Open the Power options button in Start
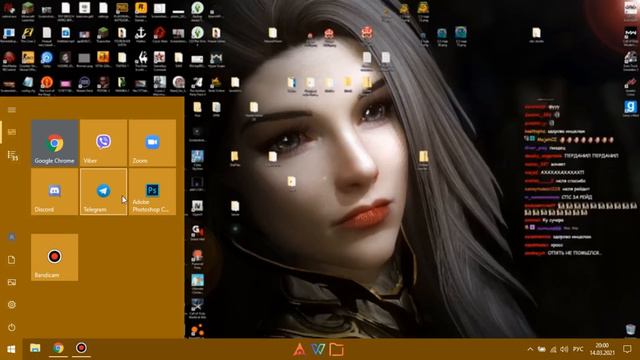The width and height of the screenshot is (640, 360). click(x=12, y=327)
